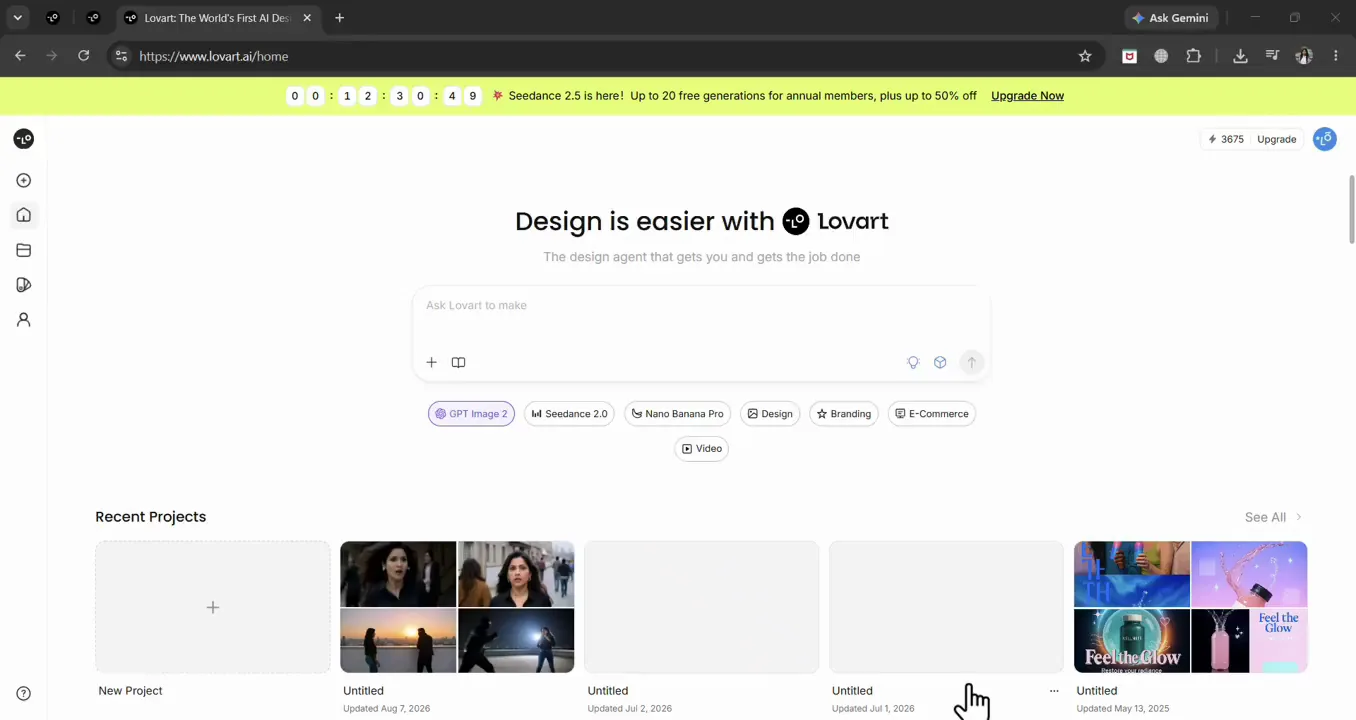Open the Feel the Glow project thumbnail
The image size is (1356, 720).
(1191, 607)
